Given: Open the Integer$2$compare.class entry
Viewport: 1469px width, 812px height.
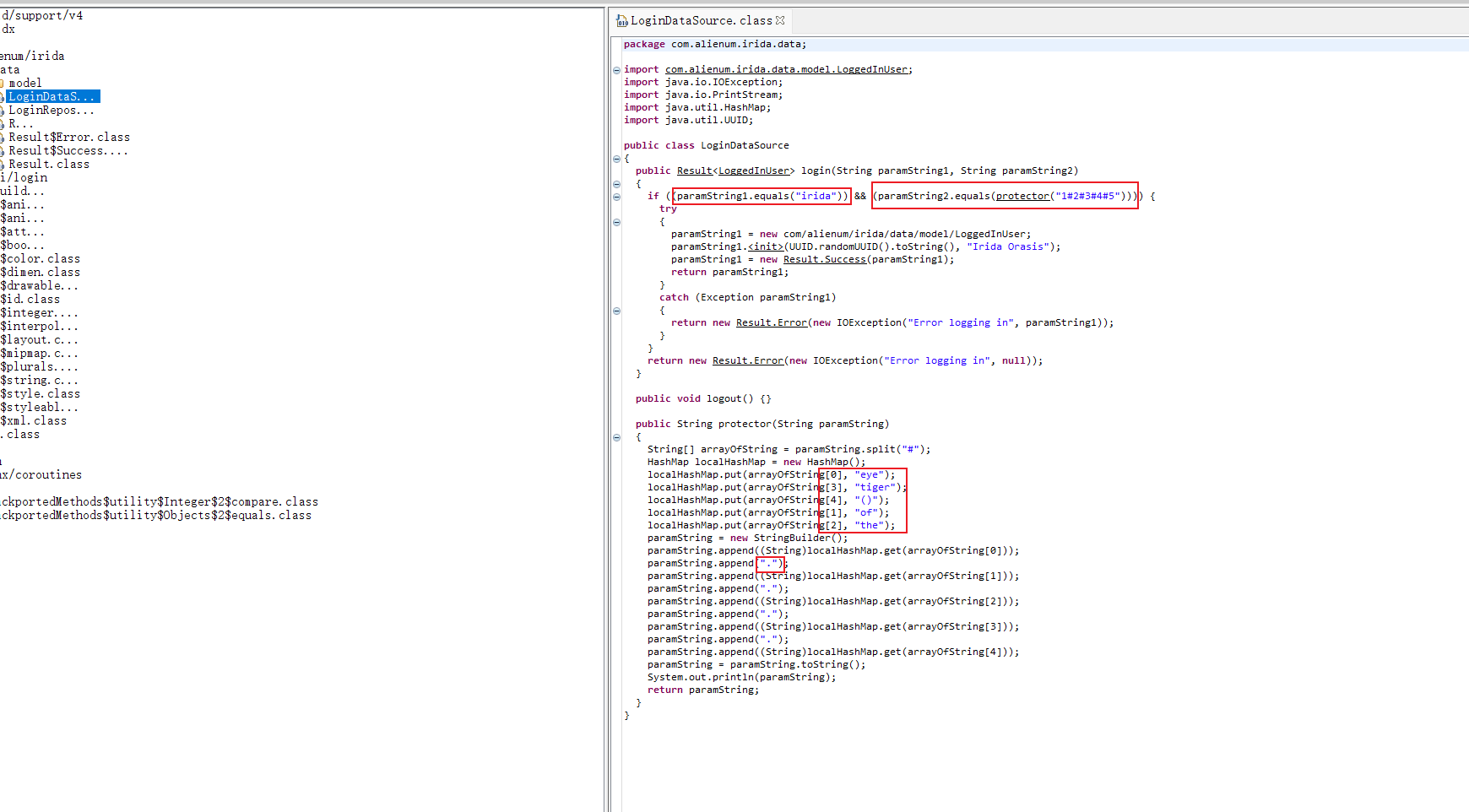Looking at the screenshot, I should pos(160,501).
